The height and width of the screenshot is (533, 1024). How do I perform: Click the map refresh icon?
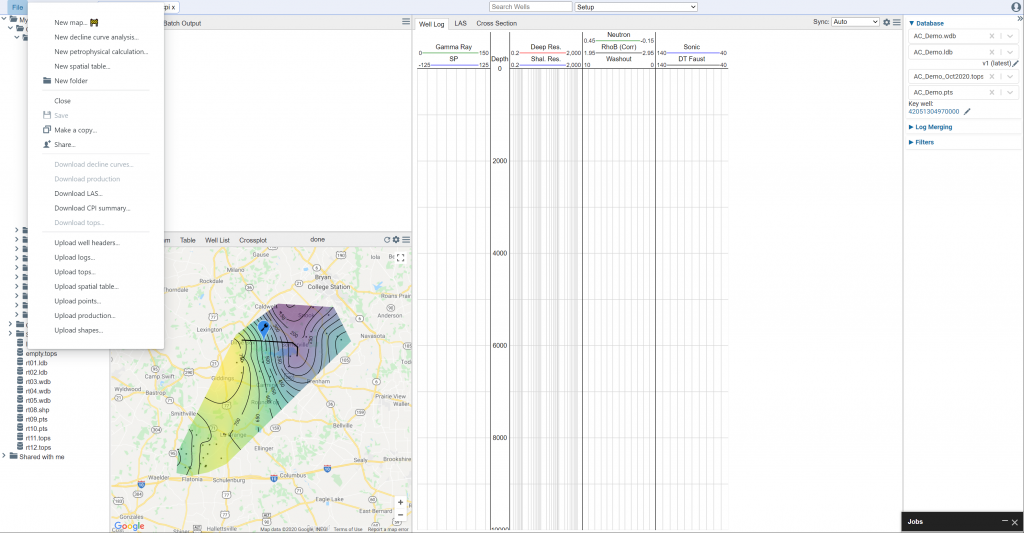point(387,240)
